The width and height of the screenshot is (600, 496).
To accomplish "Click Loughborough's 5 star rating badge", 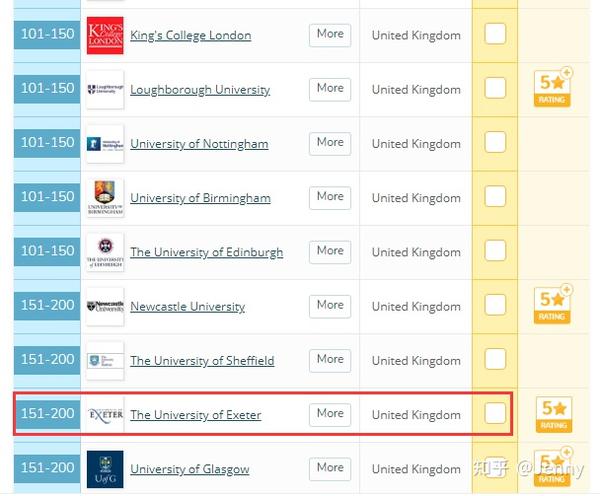I will pyautogui.click(x=553, y=88).
